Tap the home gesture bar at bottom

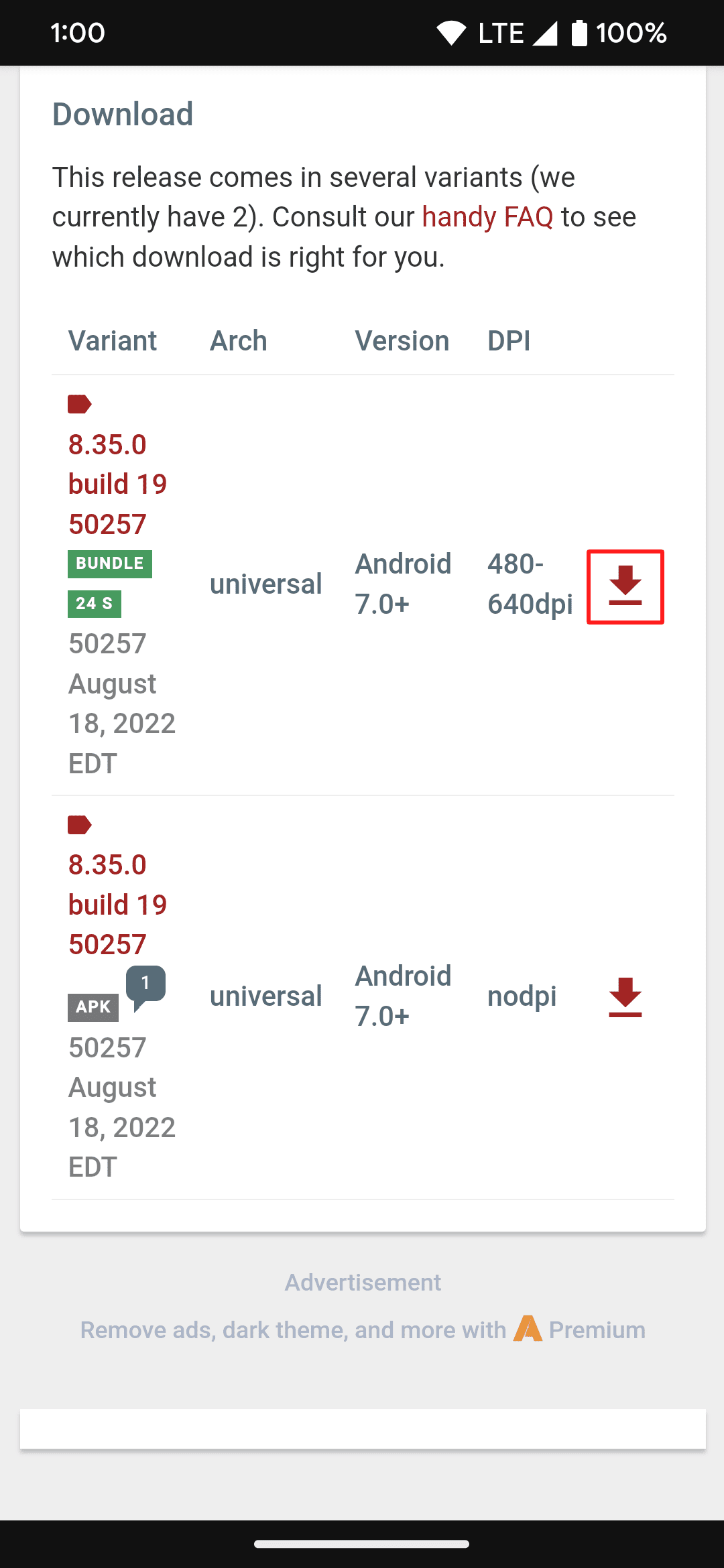(362, 1545)
